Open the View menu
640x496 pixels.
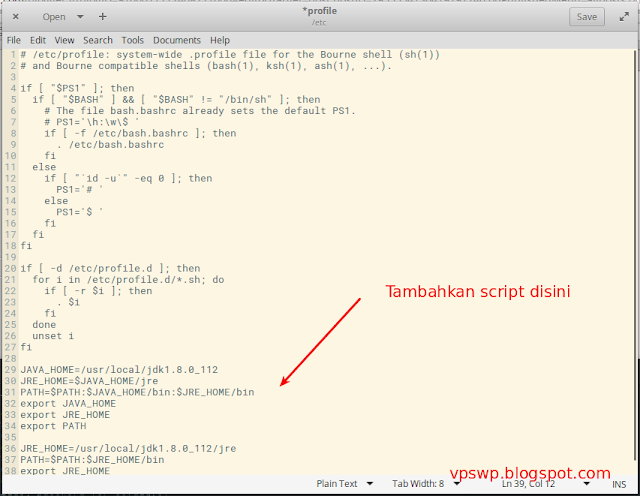point(64,40)
